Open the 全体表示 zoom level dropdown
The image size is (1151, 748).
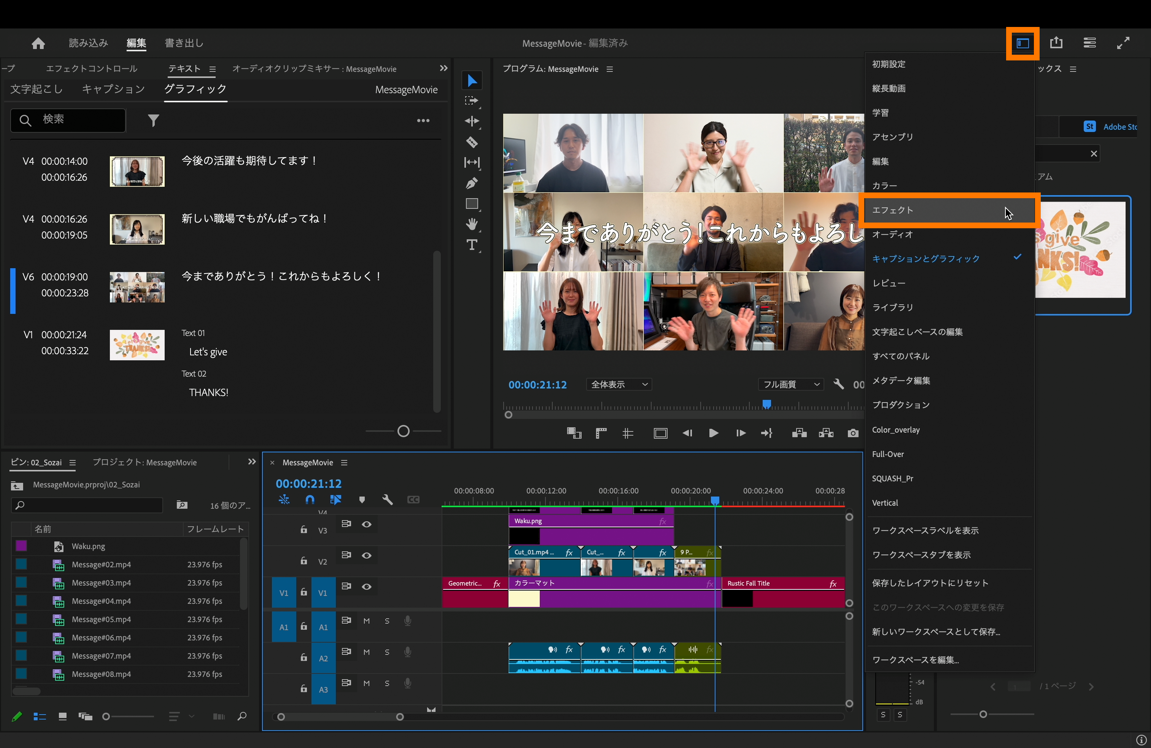619,385
